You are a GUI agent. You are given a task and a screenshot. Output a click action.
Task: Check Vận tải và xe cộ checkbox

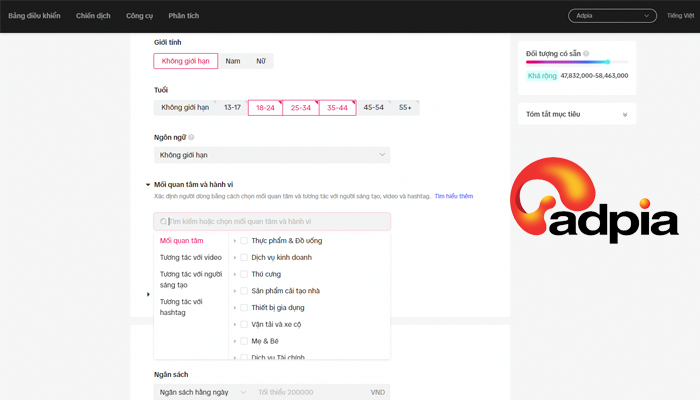pyautogui.click(x=244, y=324)
